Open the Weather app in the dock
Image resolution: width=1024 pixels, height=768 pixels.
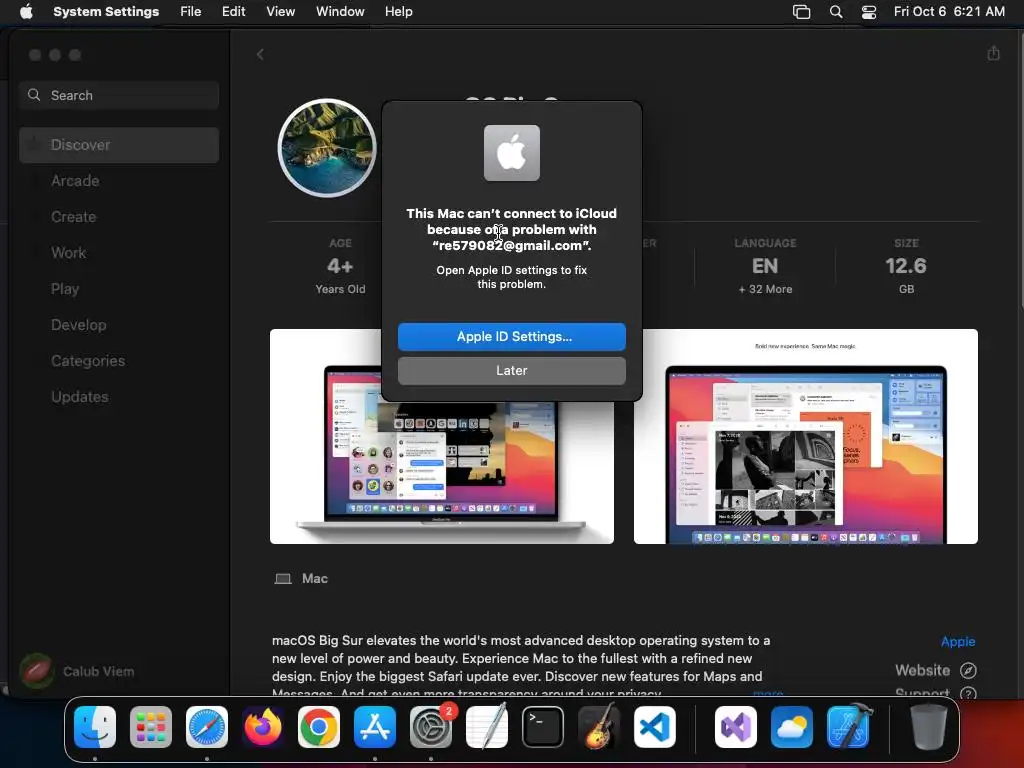(792, 727)
